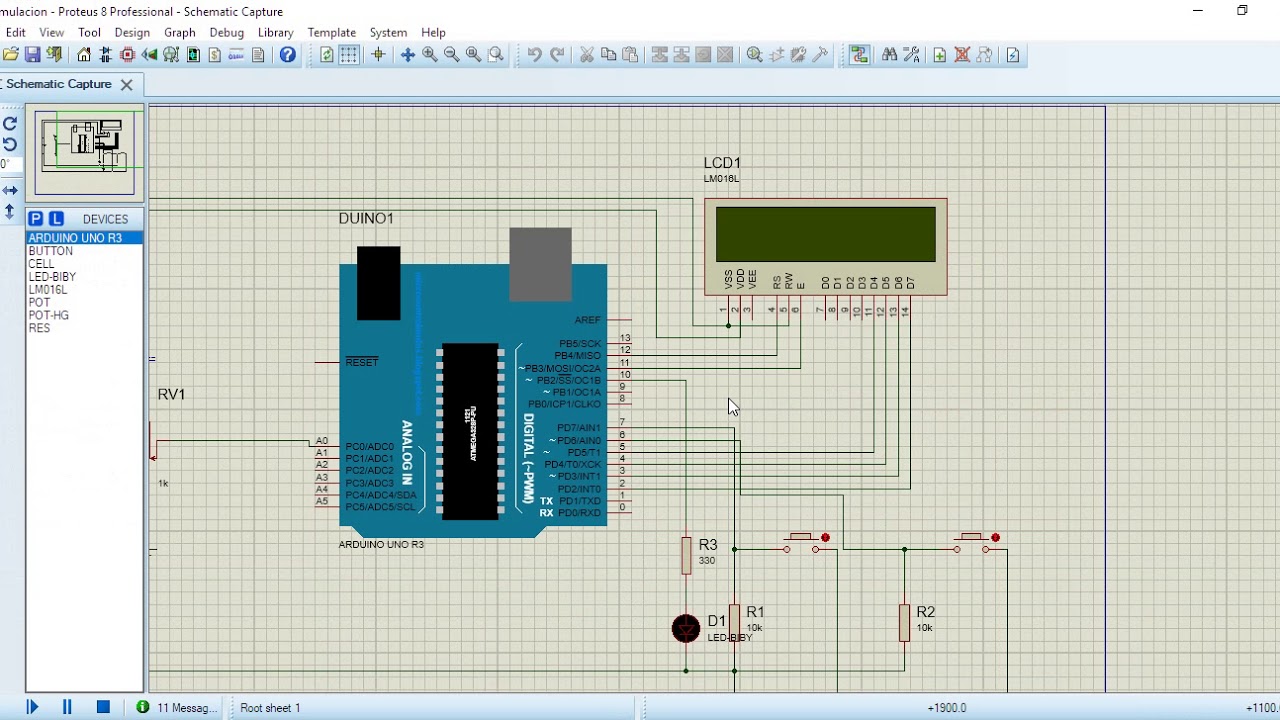Screen dimensions: 1280x720
Task: Click the Make Device icon
Action: coord(777,55)
